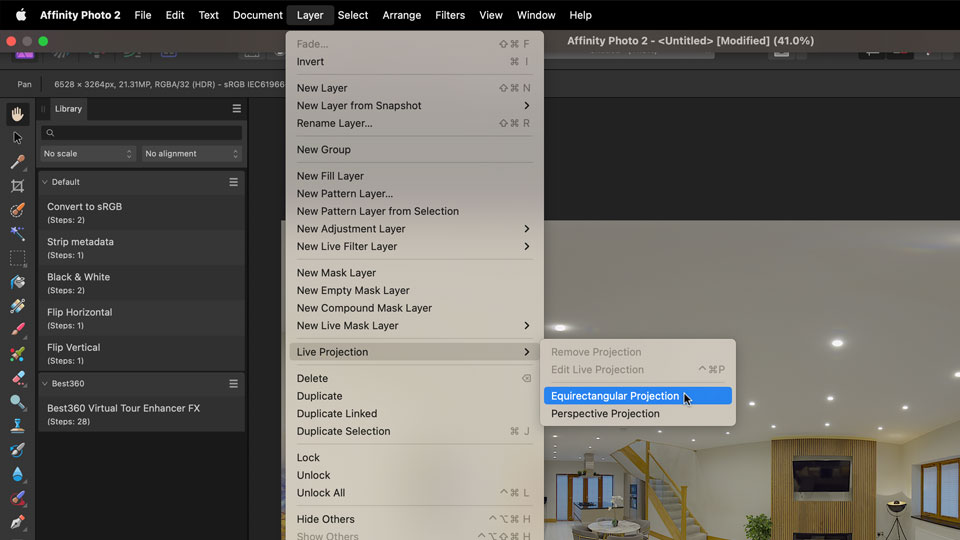Select the Dodge Brush tool
The height and width of the screenshot is (540, 960).
click(x=17, y=402)
